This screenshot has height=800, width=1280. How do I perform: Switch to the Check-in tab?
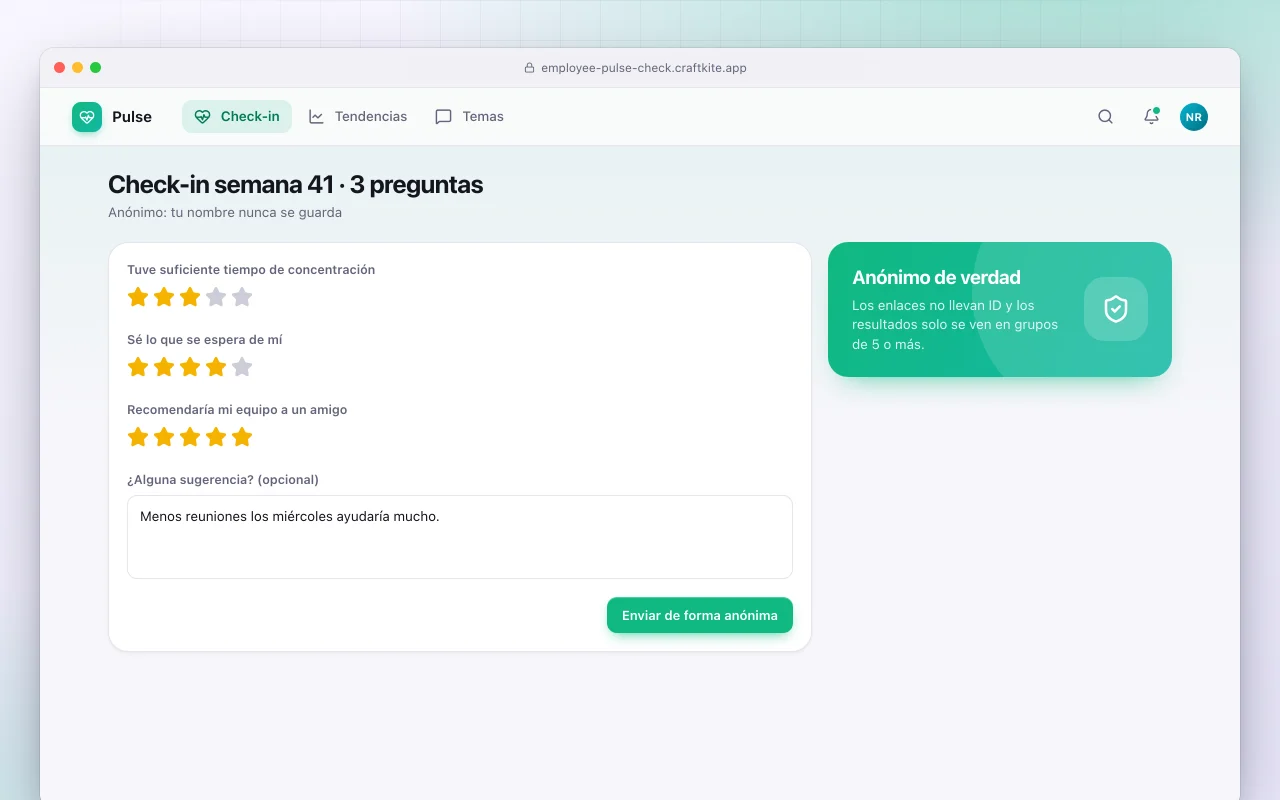pos(237,117)
